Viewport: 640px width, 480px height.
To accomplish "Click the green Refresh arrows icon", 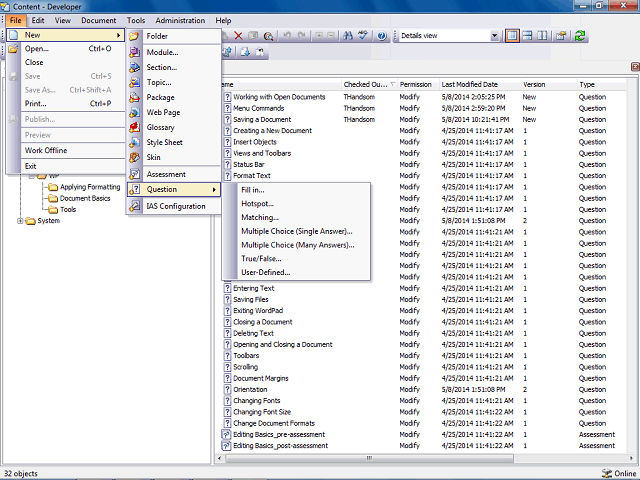I will click(580, 36).
